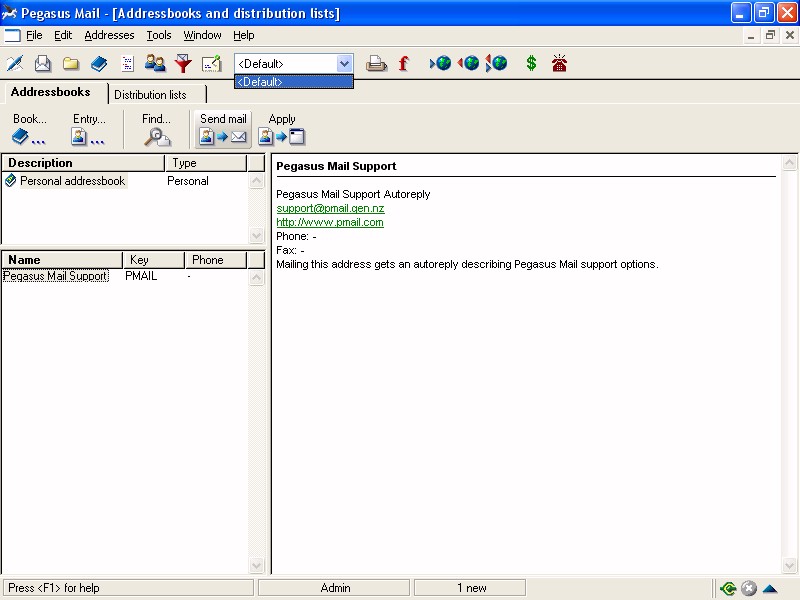Sort by the Type column header
The image size is (800, 600).
tap(206, 163)
